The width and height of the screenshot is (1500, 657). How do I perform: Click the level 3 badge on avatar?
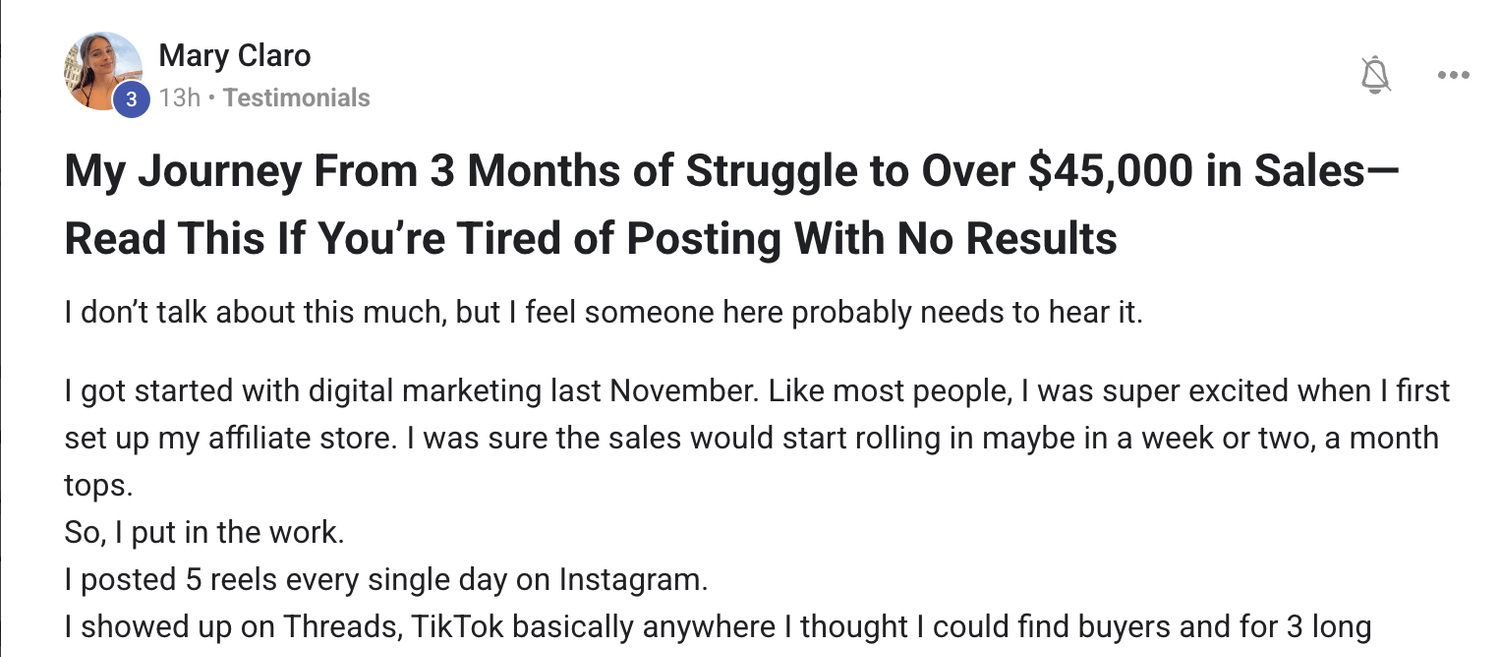tap(131, 99)
